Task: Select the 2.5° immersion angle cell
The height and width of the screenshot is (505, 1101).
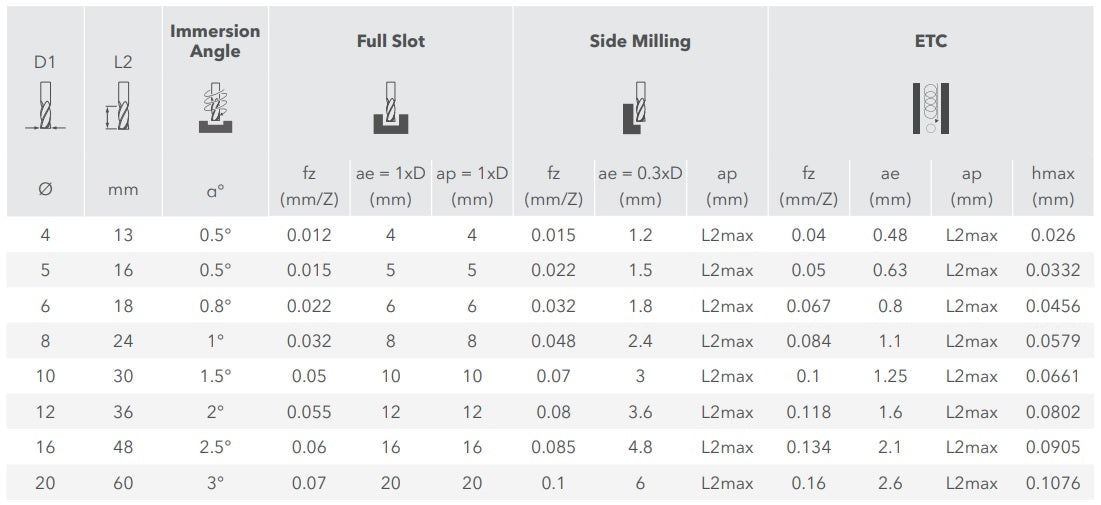Action: click(x=215, y=448)
